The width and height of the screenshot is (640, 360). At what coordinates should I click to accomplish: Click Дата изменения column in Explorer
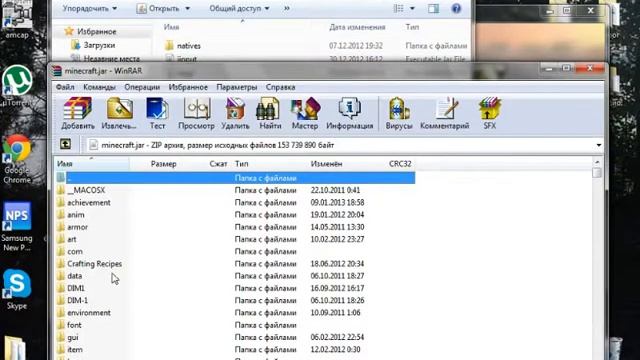[x=357, y=27]
